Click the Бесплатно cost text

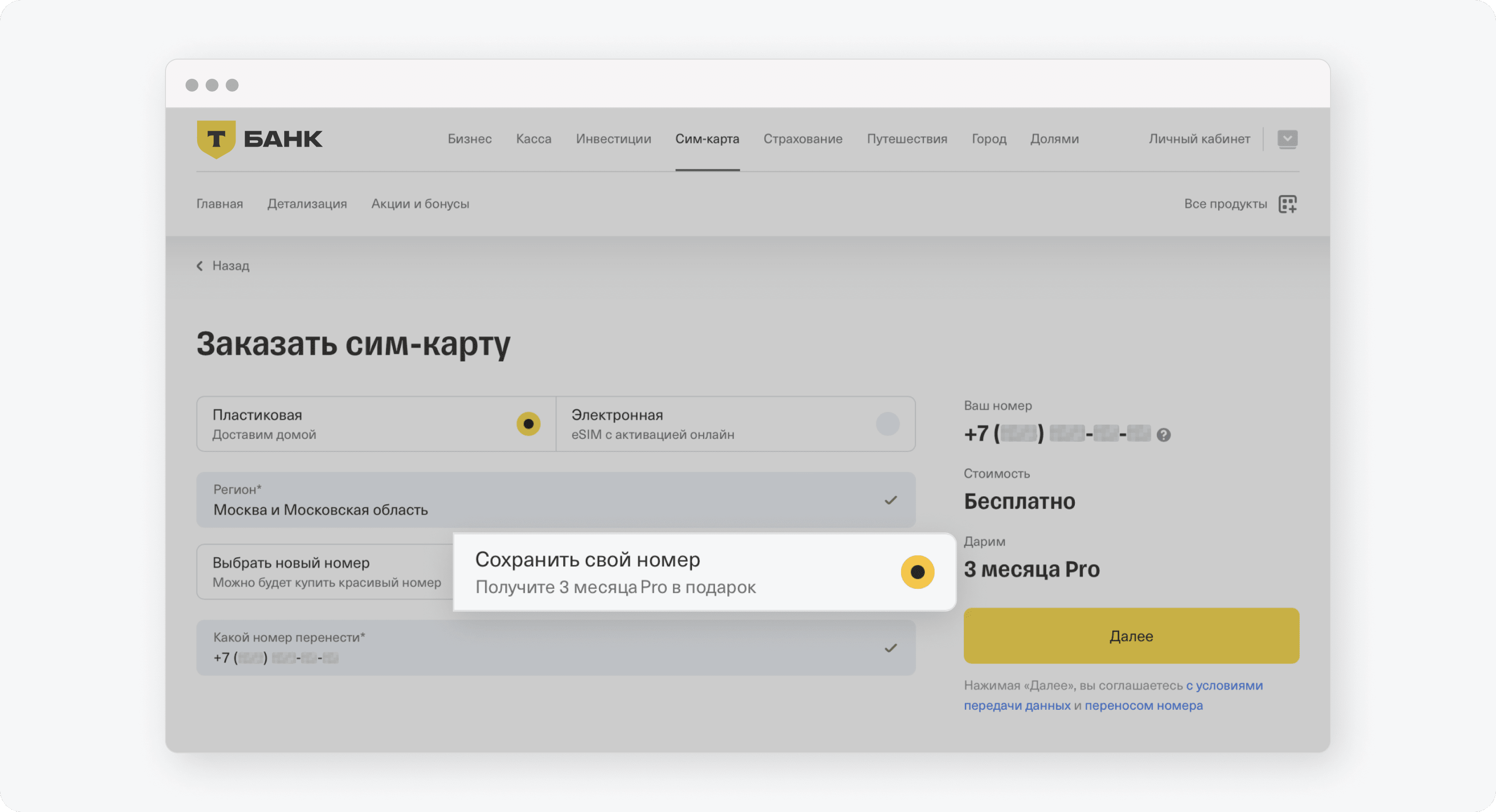(1019, 501)
